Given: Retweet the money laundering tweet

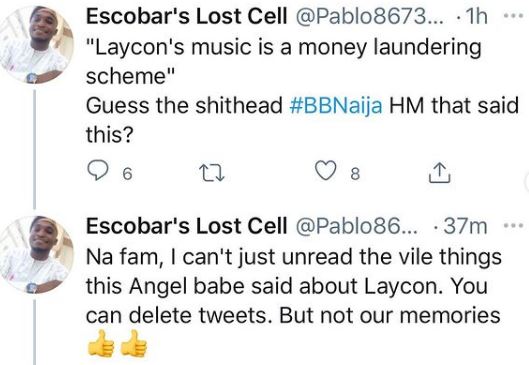Looking at the screenshot, I should coord(212,173).
